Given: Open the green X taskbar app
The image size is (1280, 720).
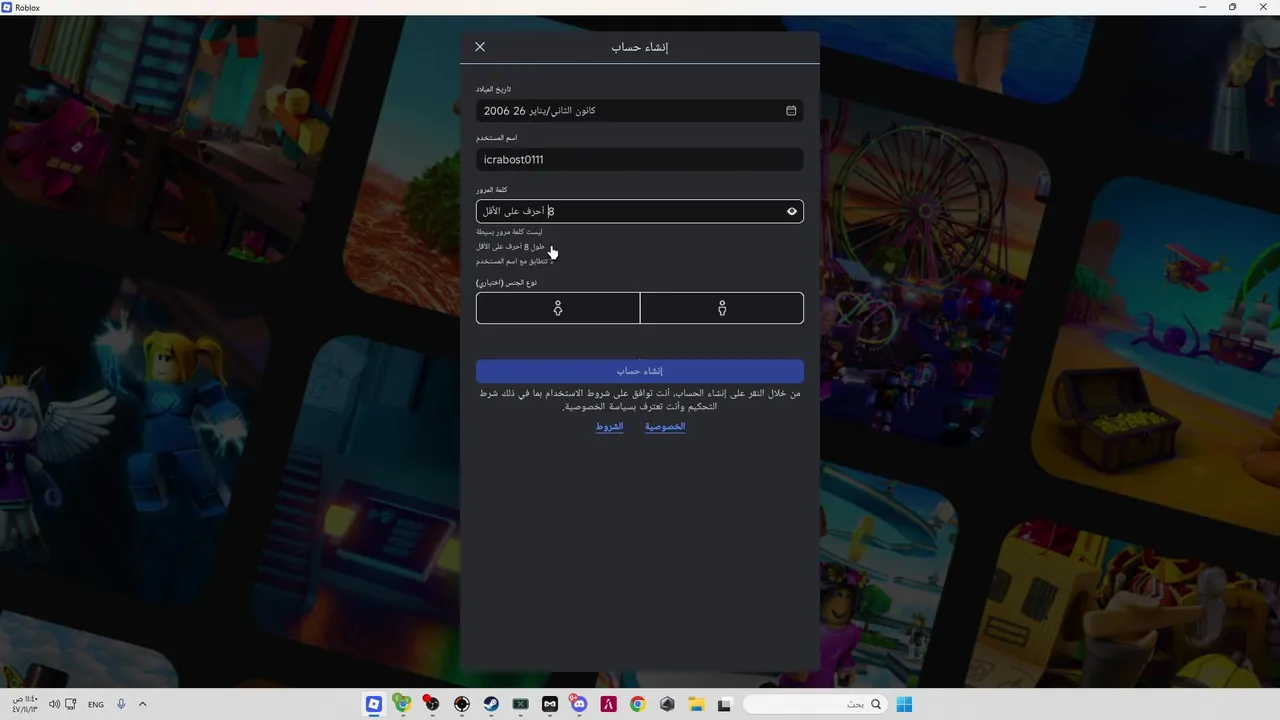Looking at the screenshot, I should click(520, 704).
